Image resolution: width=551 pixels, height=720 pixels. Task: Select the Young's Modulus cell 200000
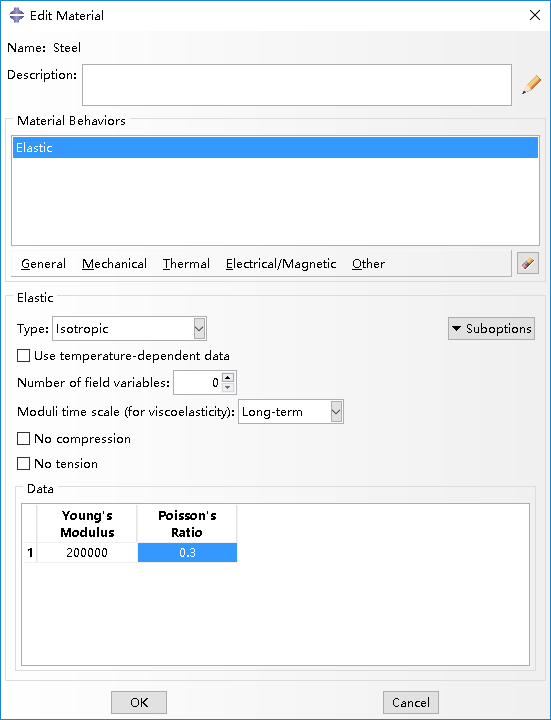pyautogui.click(x=87, y=552)
